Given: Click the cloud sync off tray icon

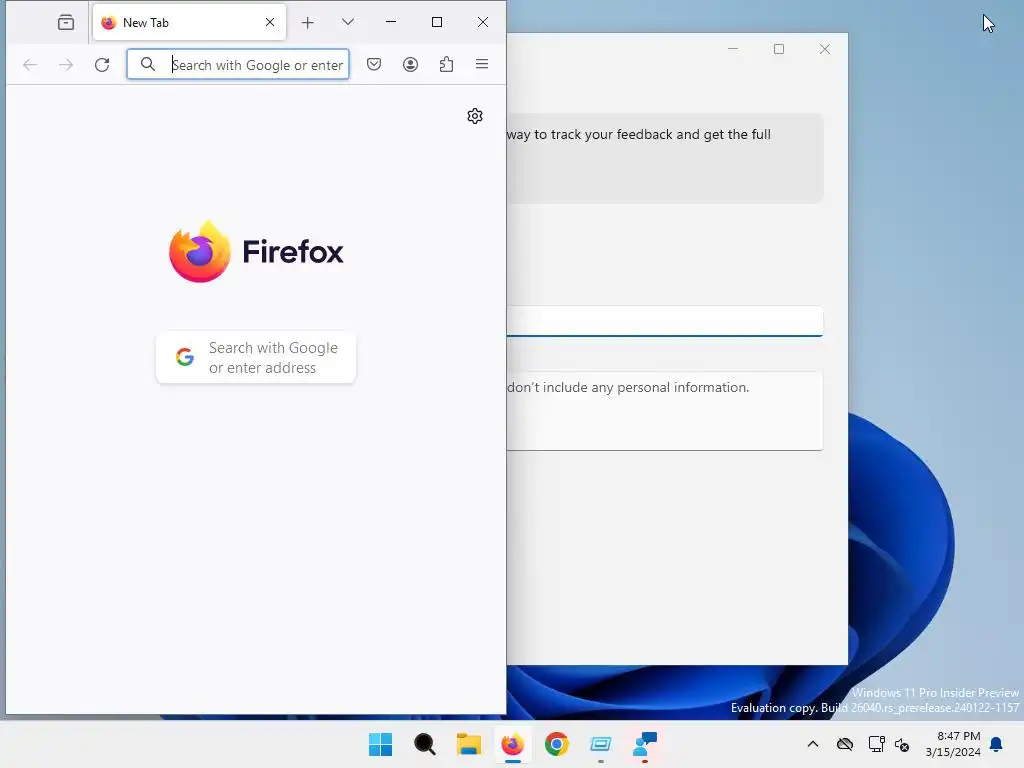Looking at the screenshot, I should [x=845, y=744].
